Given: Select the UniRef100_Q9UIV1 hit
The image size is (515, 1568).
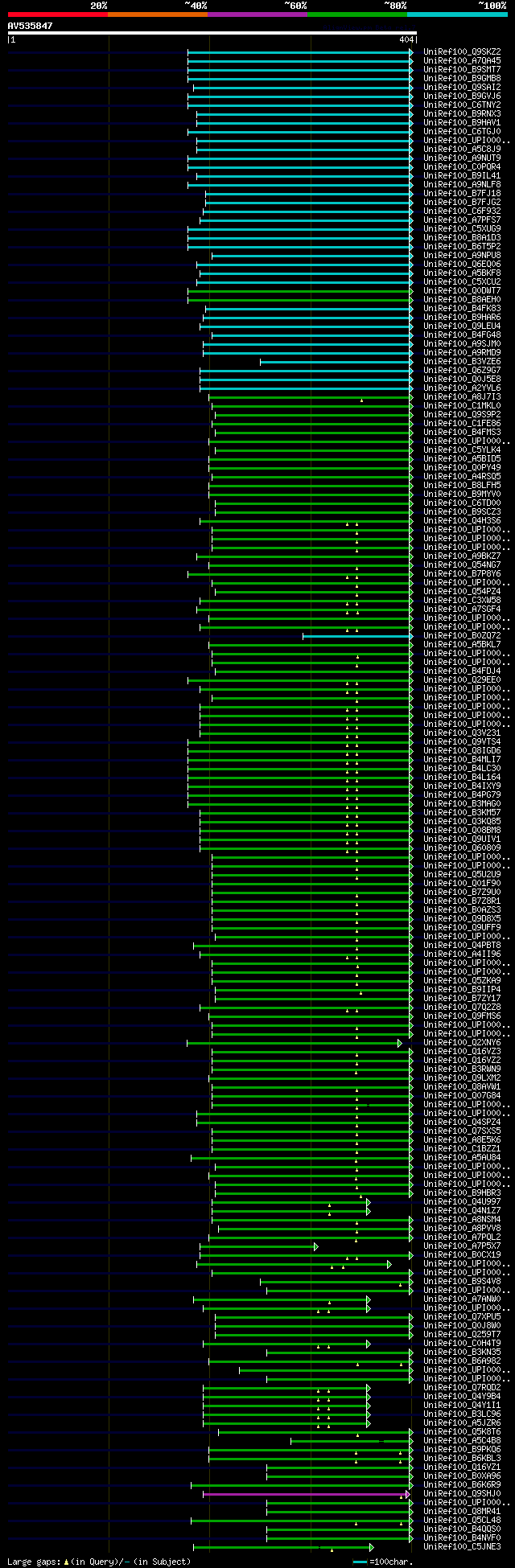Looking at the screenshot, I should (462, 839).
